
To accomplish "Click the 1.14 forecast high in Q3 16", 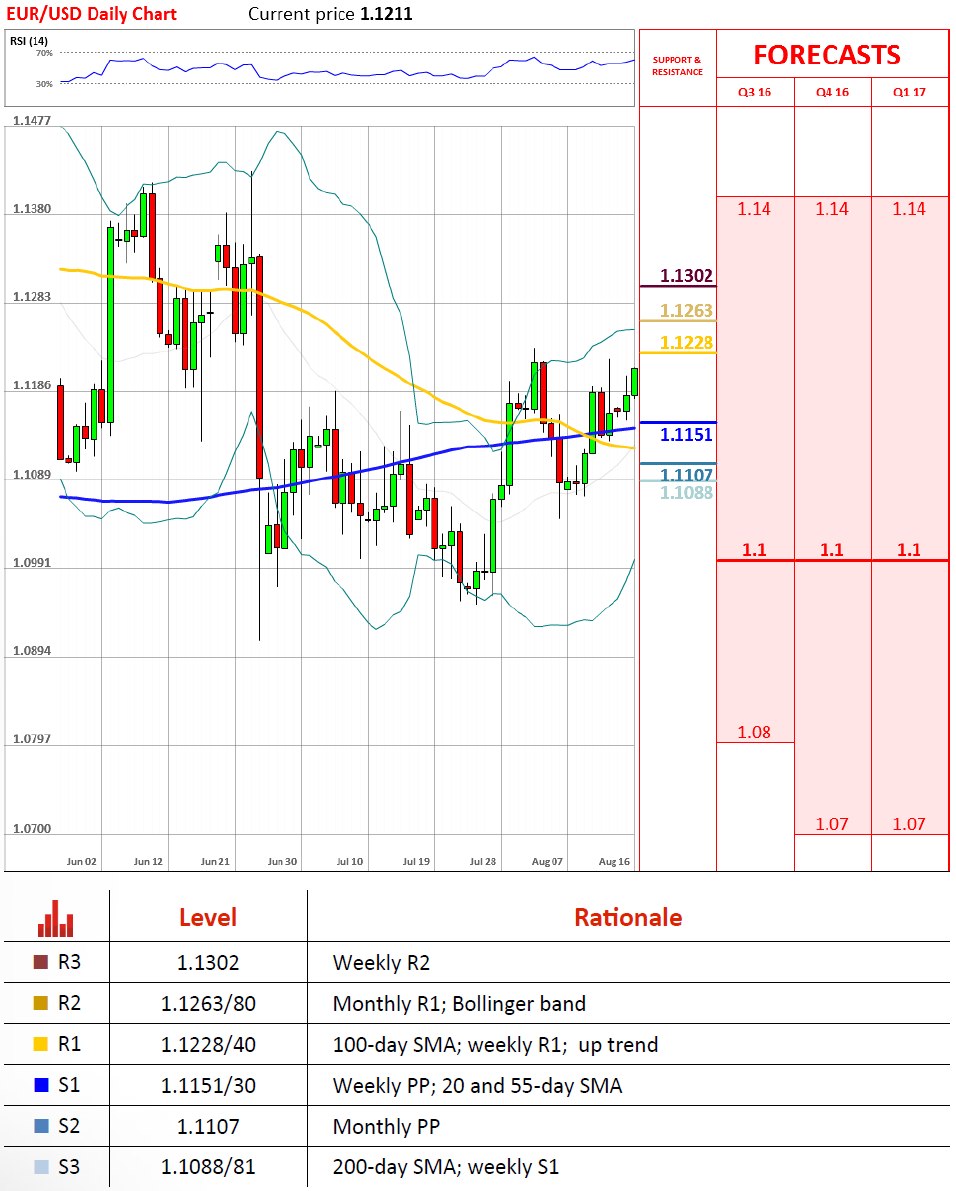I will point(754,209).
